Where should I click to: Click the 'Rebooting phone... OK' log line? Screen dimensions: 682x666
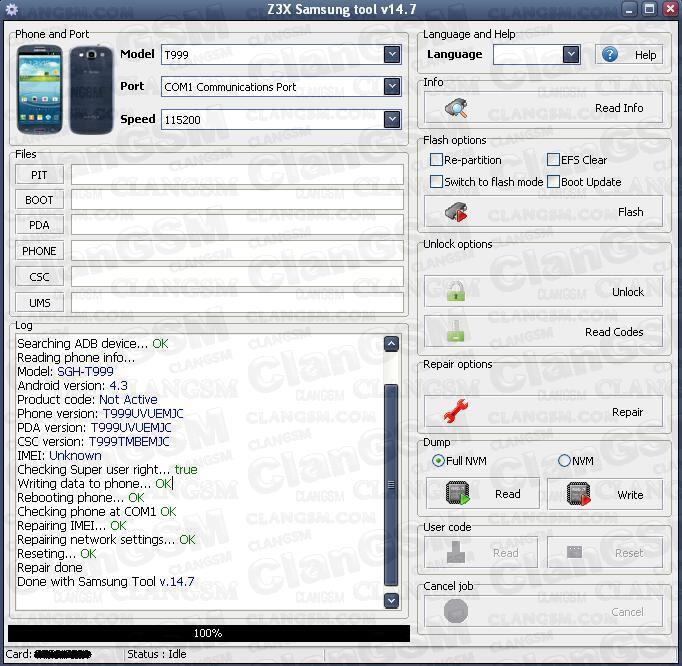pyautogui.click(x=80, y=497)
